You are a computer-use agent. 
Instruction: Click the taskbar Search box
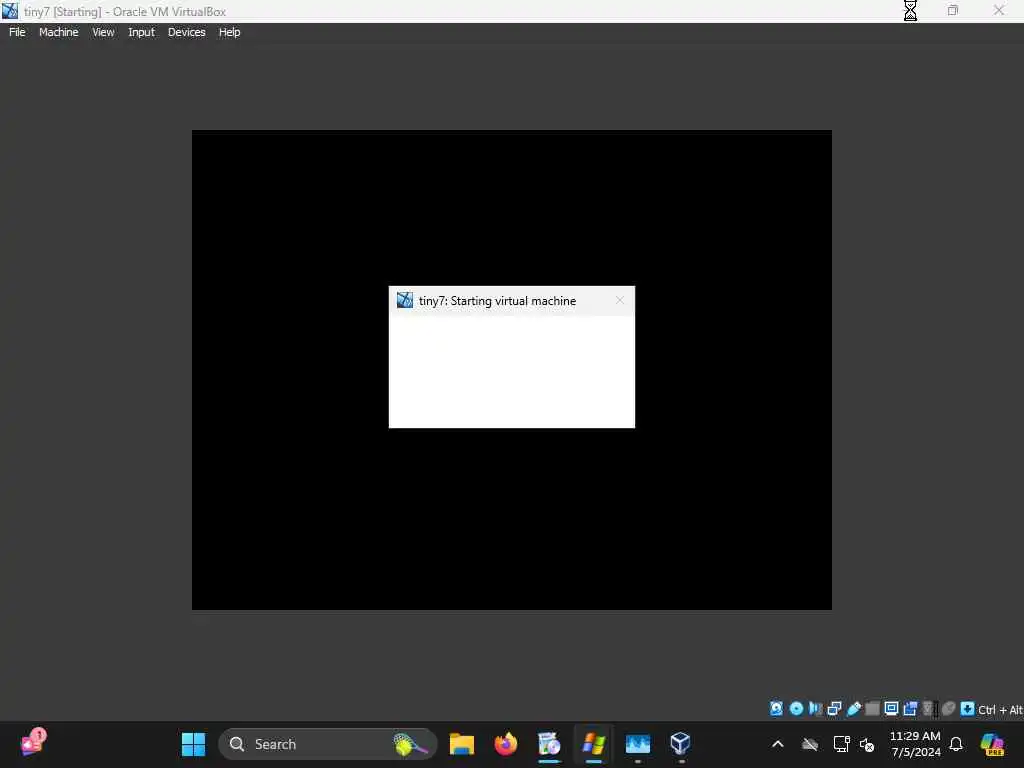tap(327, 744)
